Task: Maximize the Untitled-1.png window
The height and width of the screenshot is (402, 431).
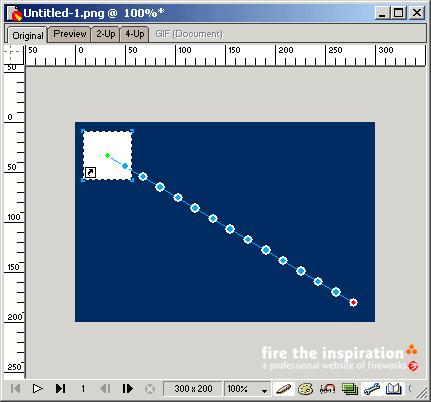Action: point(398,13)
